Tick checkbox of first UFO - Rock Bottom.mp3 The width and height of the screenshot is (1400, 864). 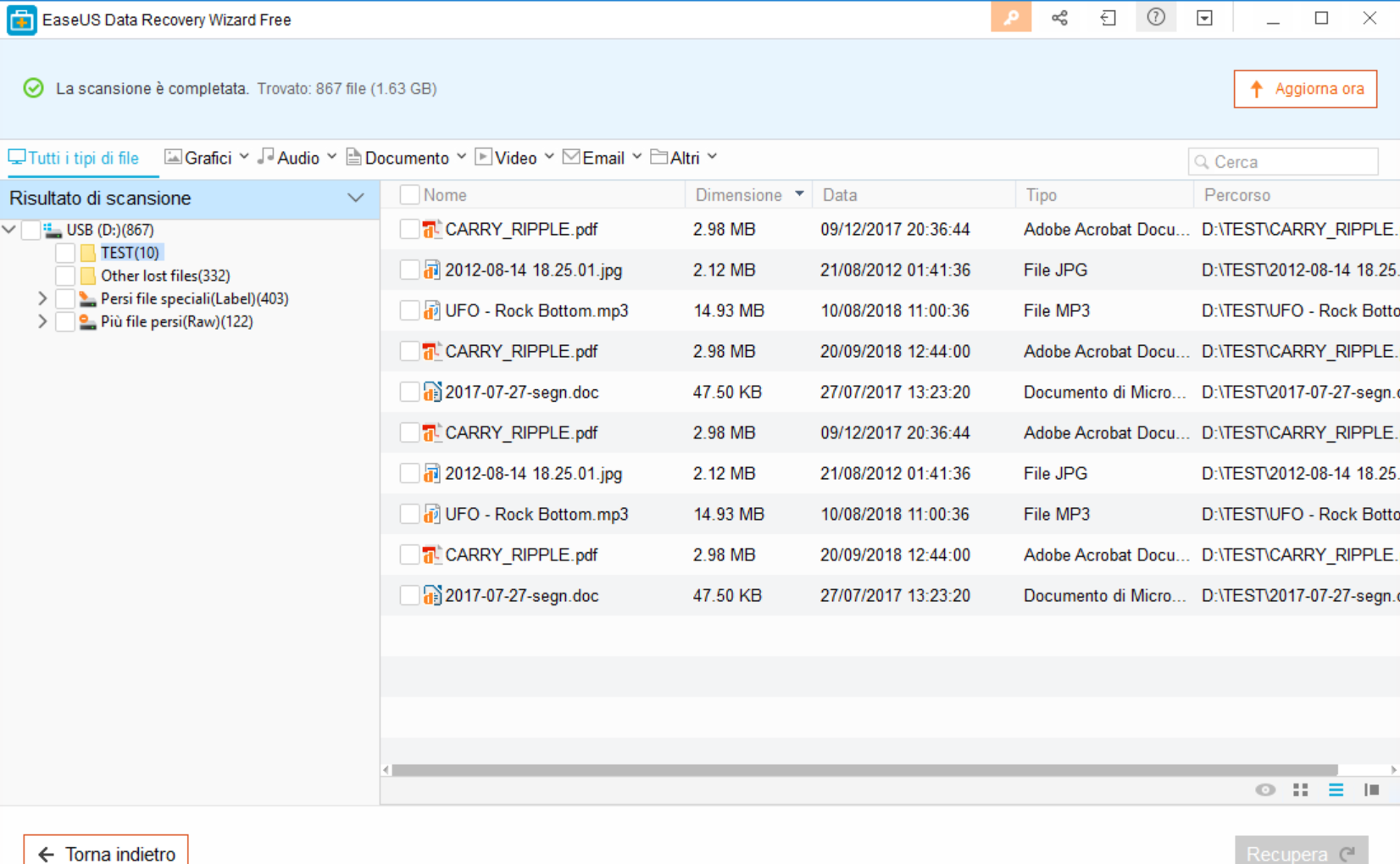point(409,310)
